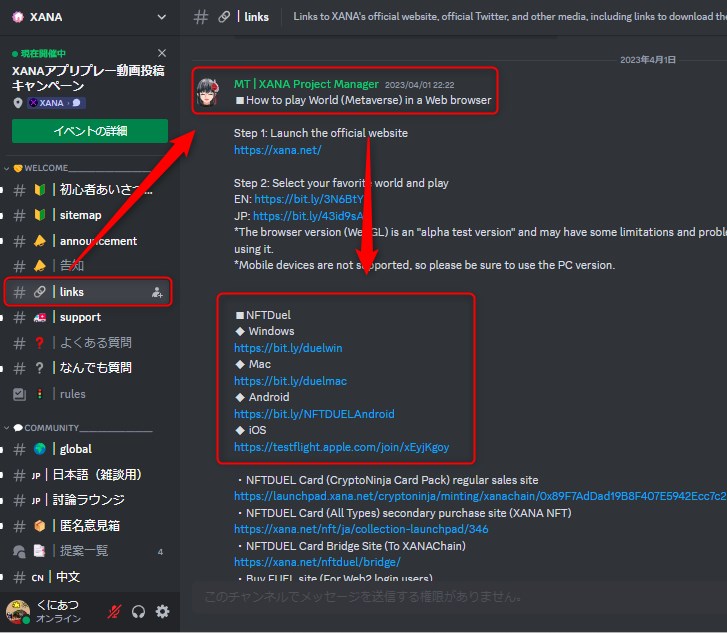Image resolution: width=727 pixels, height=633 pixels.
Task: Click the disabled message input field
Action: [x=459, y=597]
